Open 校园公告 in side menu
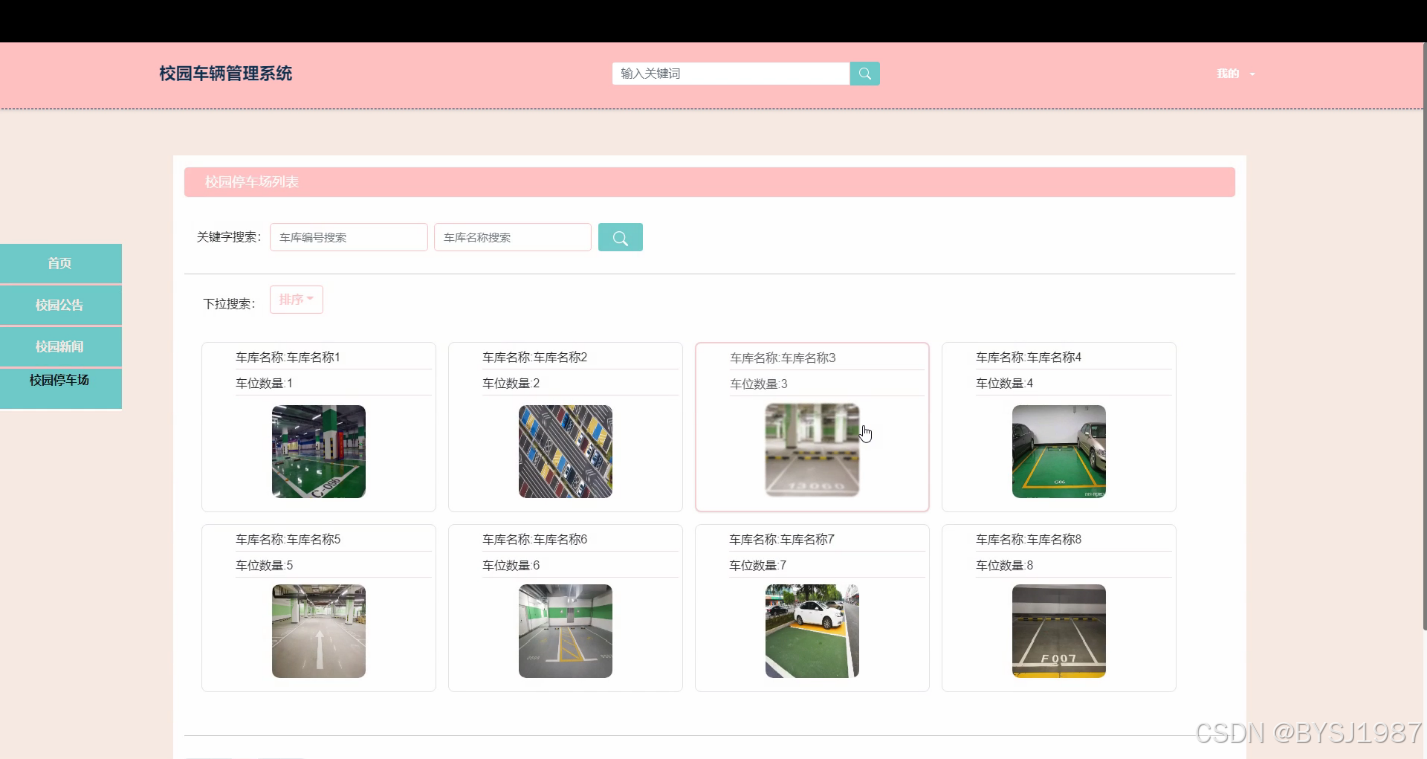The height and width of the screenshot is (759, 1427). 60,305
